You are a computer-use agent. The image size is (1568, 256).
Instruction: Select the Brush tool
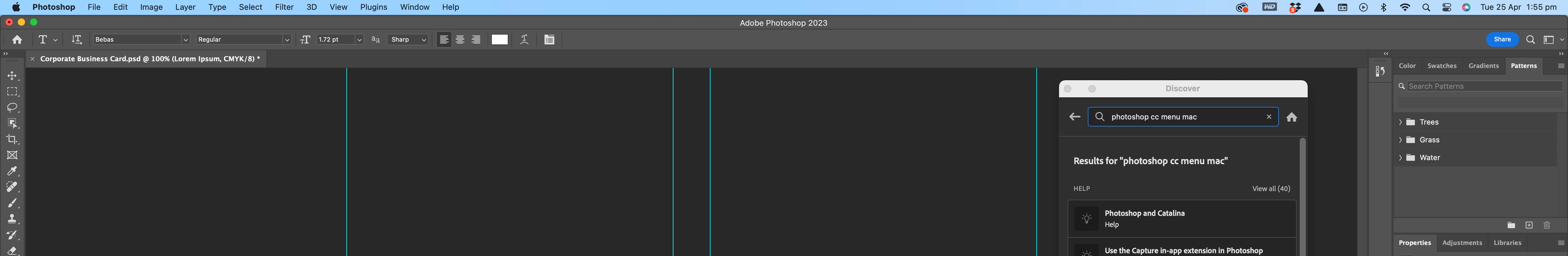pos(12,203)
